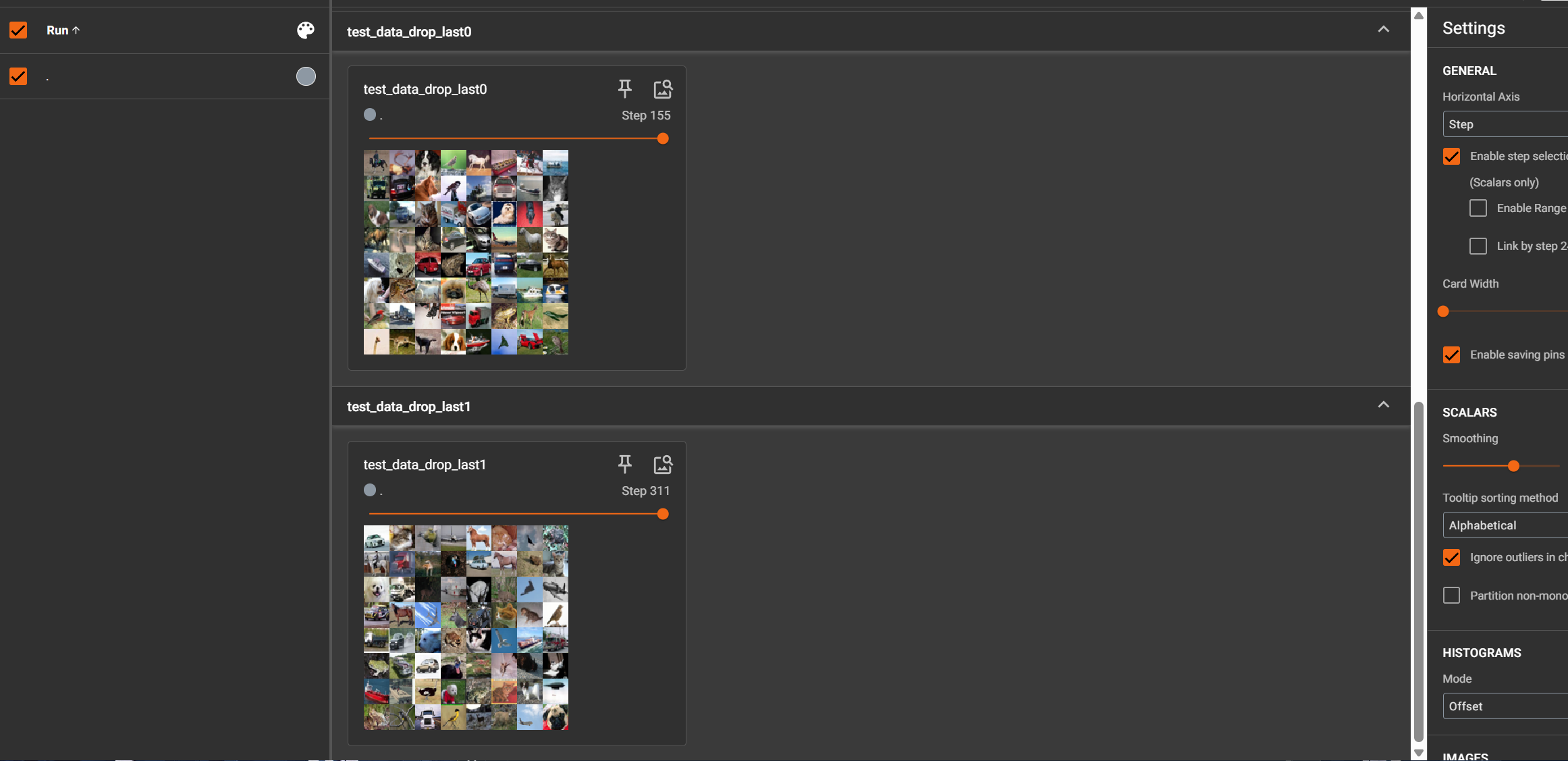
Task: Click the 'Step 311' label
Action: pos(646,491)
